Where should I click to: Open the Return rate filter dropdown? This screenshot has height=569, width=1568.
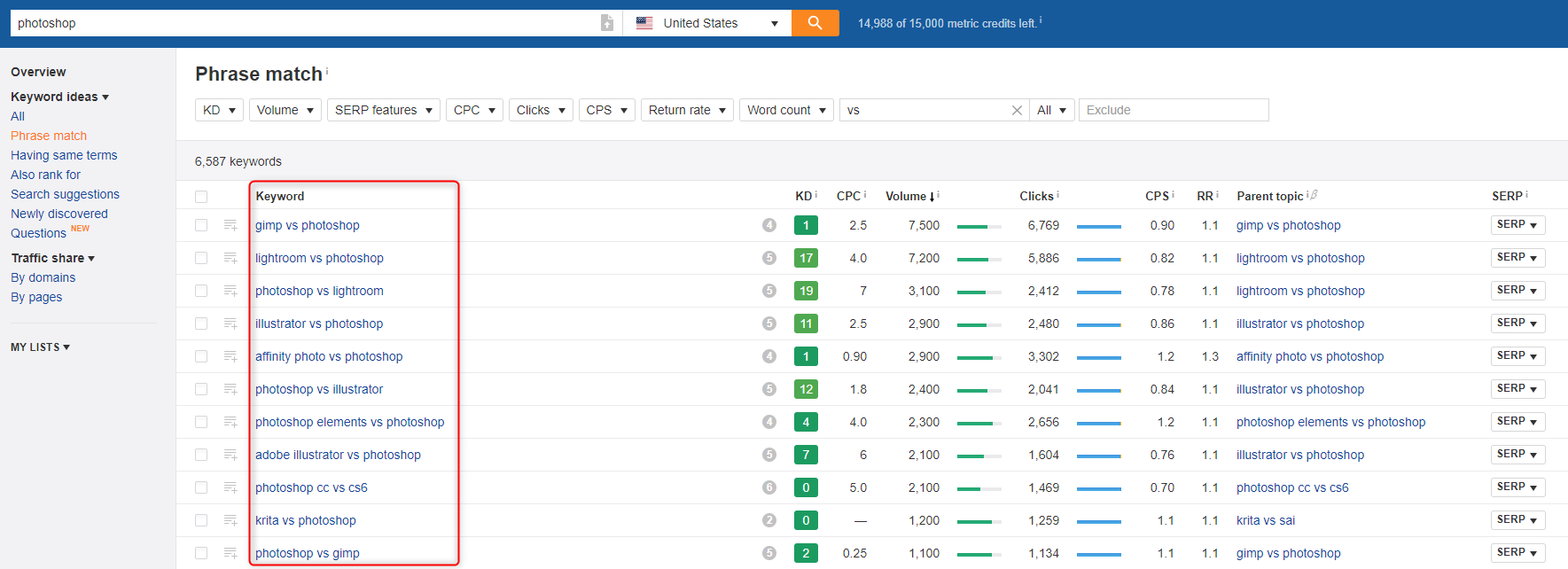pos(687,110)
